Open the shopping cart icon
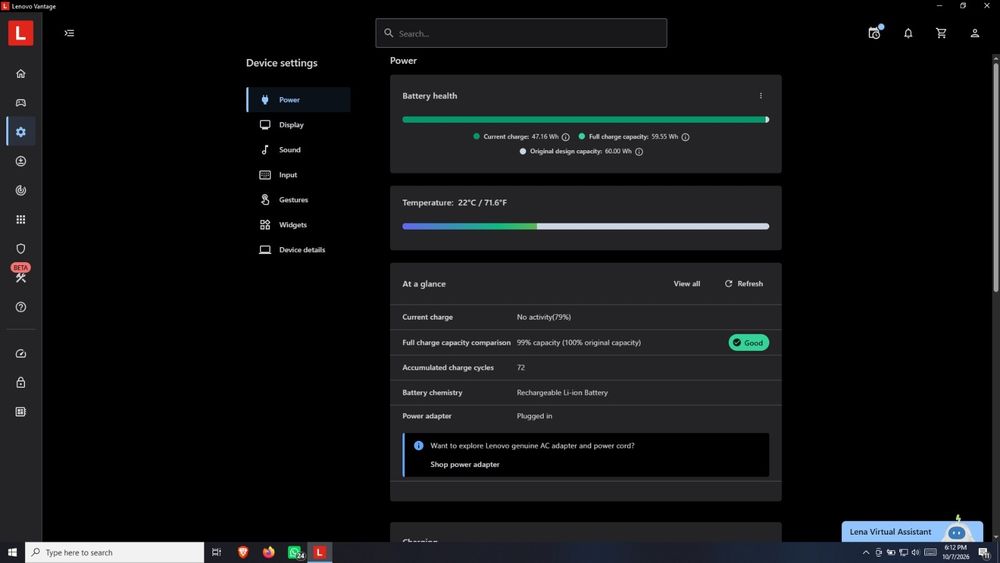1000x563 pixels. (x=941, y=33)
